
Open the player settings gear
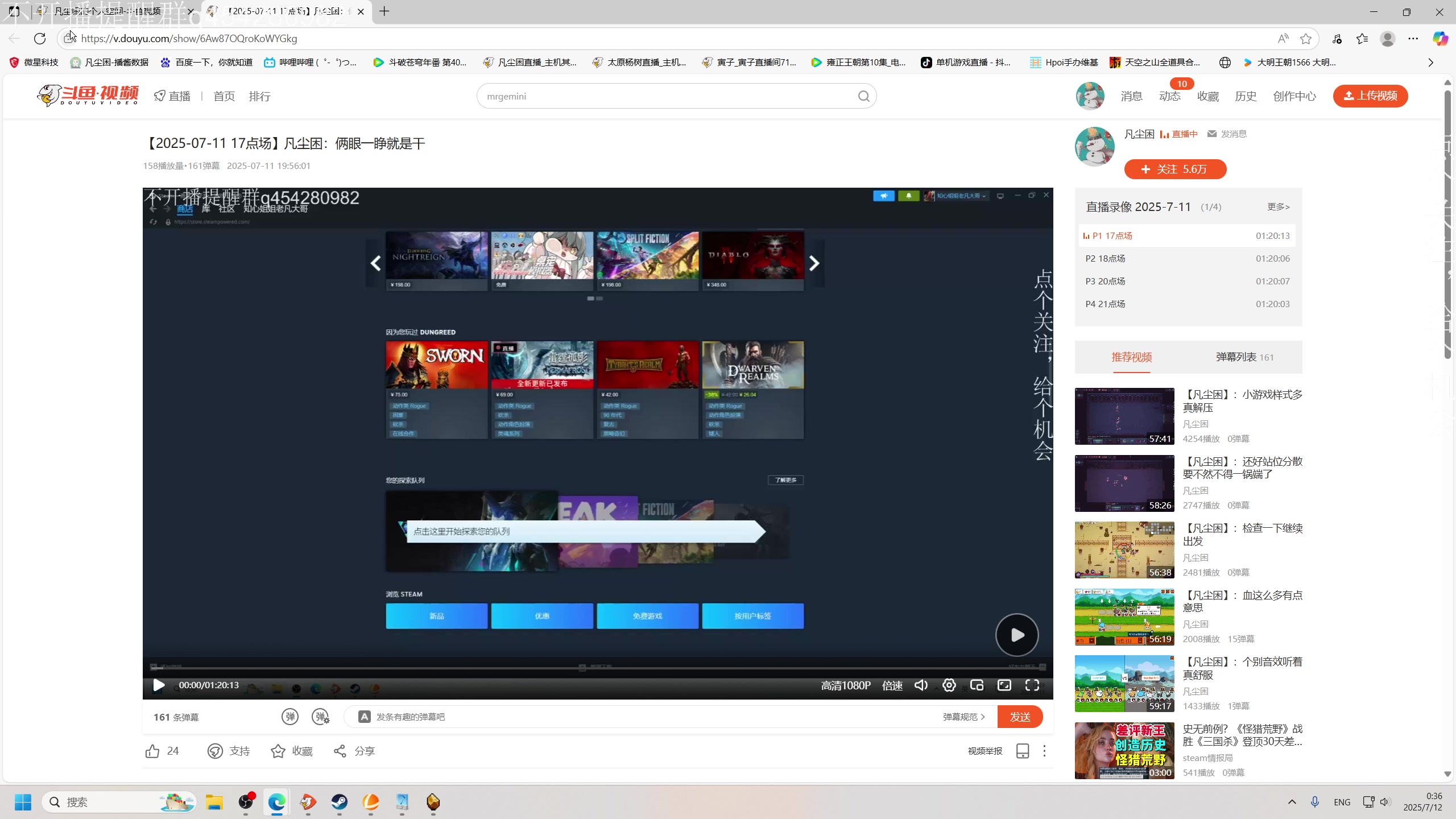point(949,685)
